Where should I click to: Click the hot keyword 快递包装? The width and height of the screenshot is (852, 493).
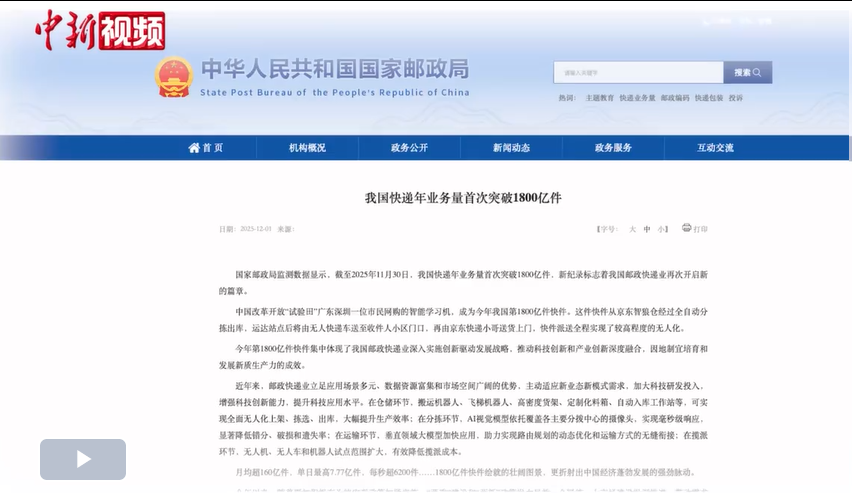coord(709,98)
